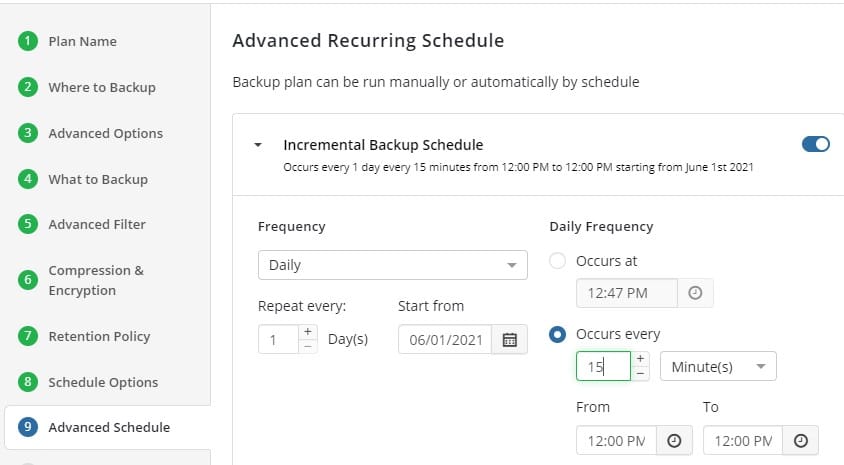The height and width of the screenshot is (465, 844).
Task: Go to Compression & Encryption step
Action: pyautogui.click(x=96, y=280)
